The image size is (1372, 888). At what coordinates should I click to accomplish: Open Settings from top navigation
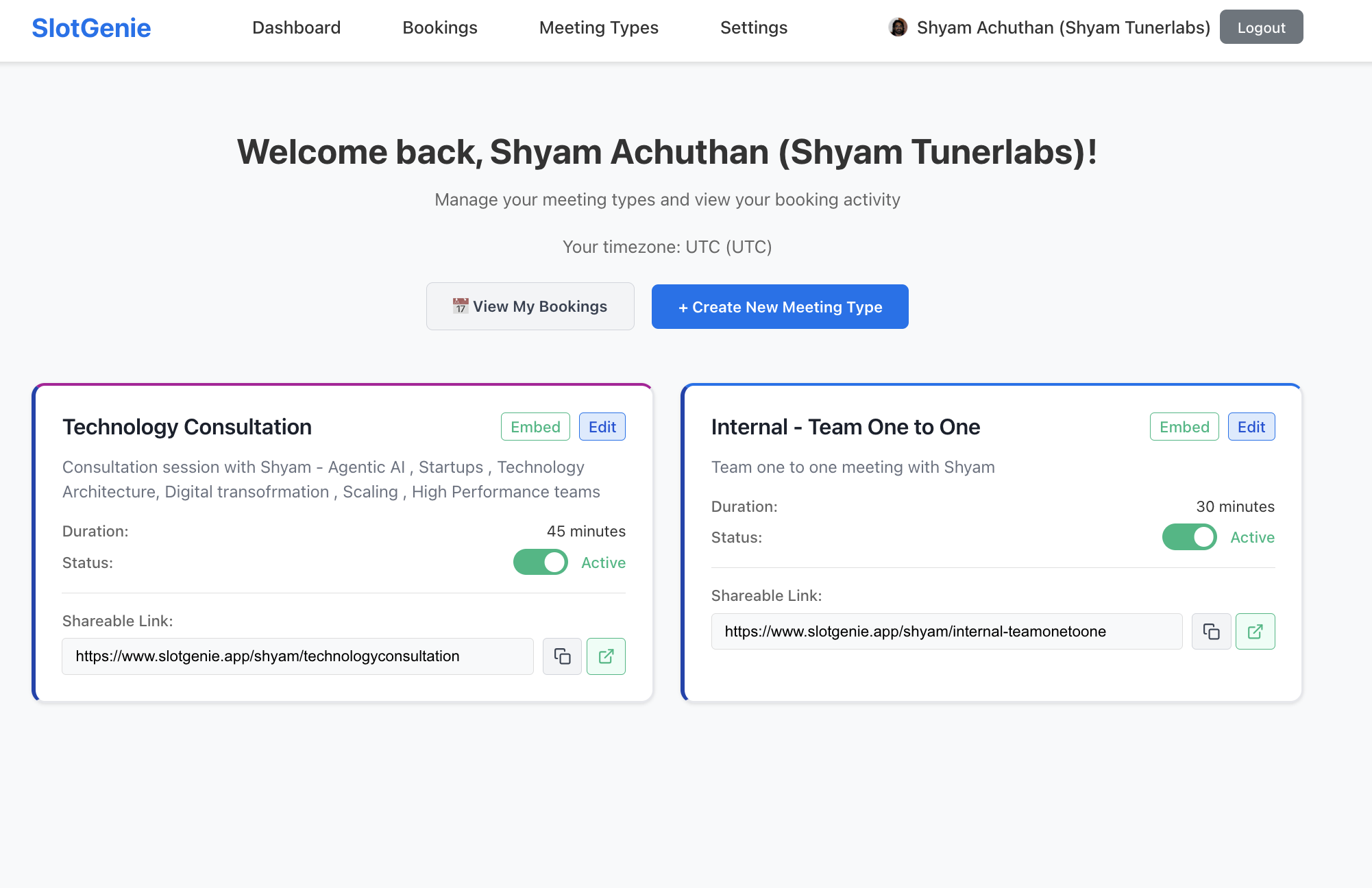754,27
